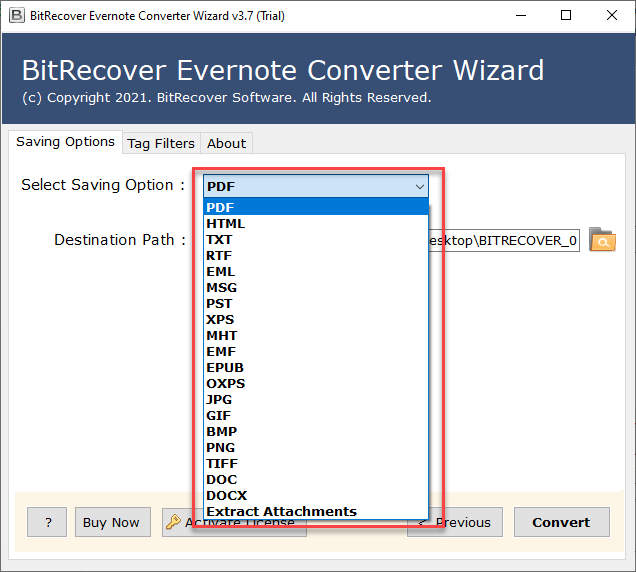This screenshot has height=572, width=636.
Task: Go back with the Previous button
Action: (455, 522)
